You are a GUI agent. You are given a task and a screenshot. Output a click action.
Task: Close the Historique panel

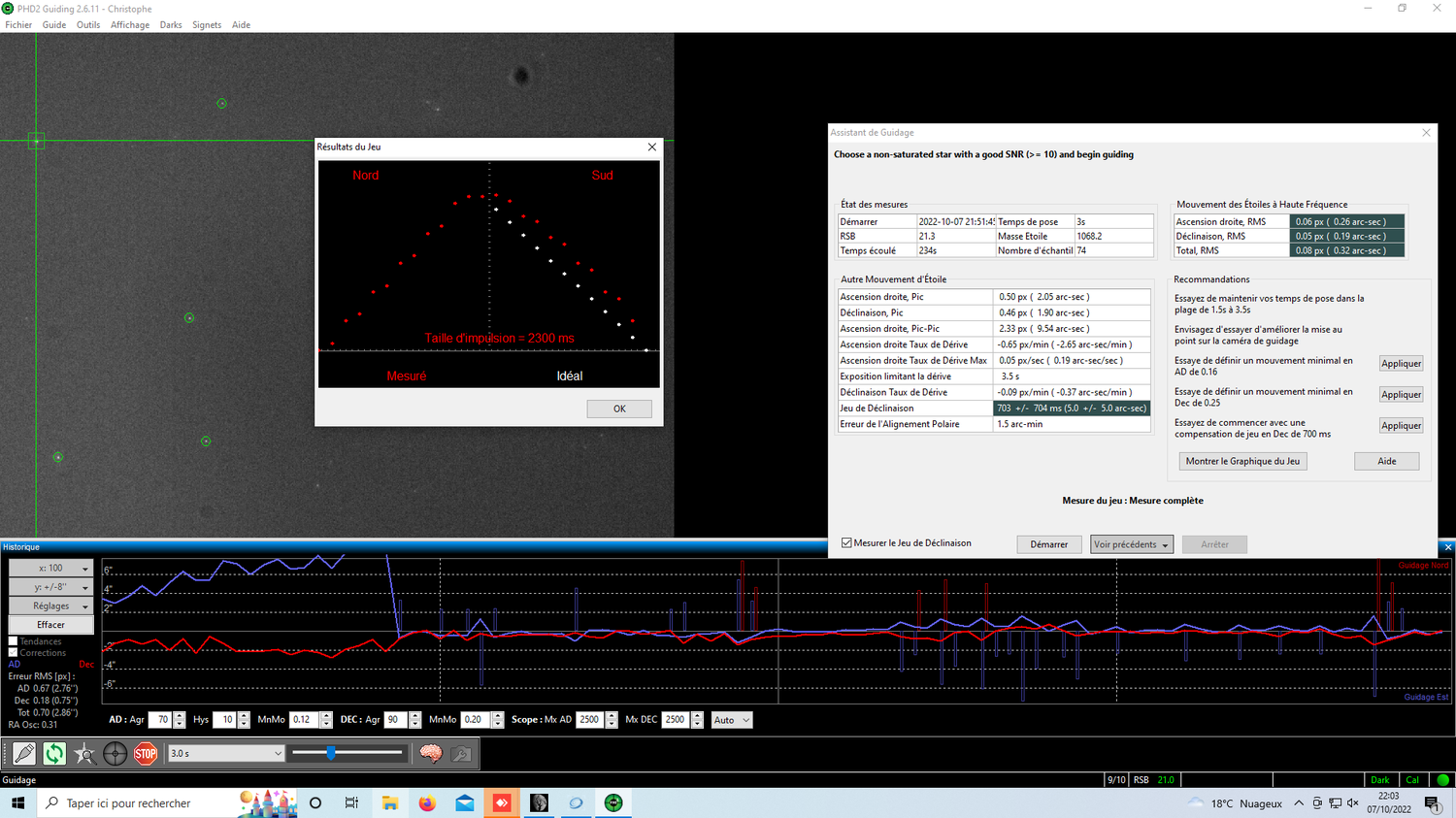tap(1447, 547)
